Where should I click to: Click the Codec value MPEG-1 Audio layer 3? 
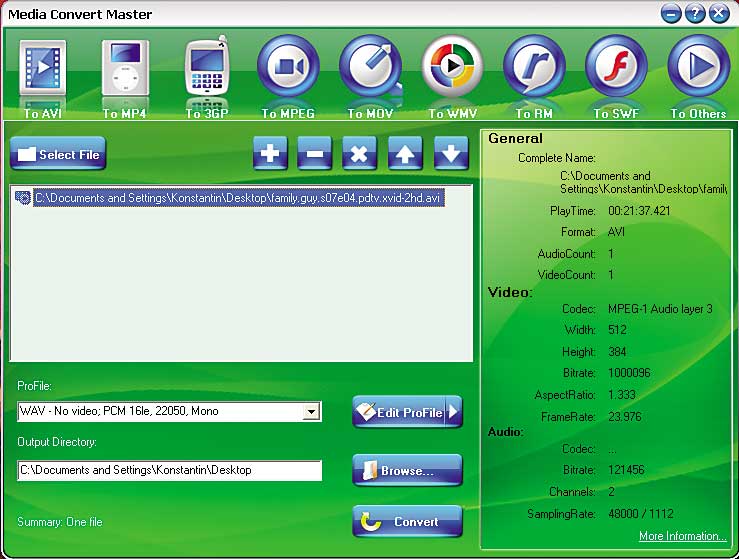tap(660, 309)
